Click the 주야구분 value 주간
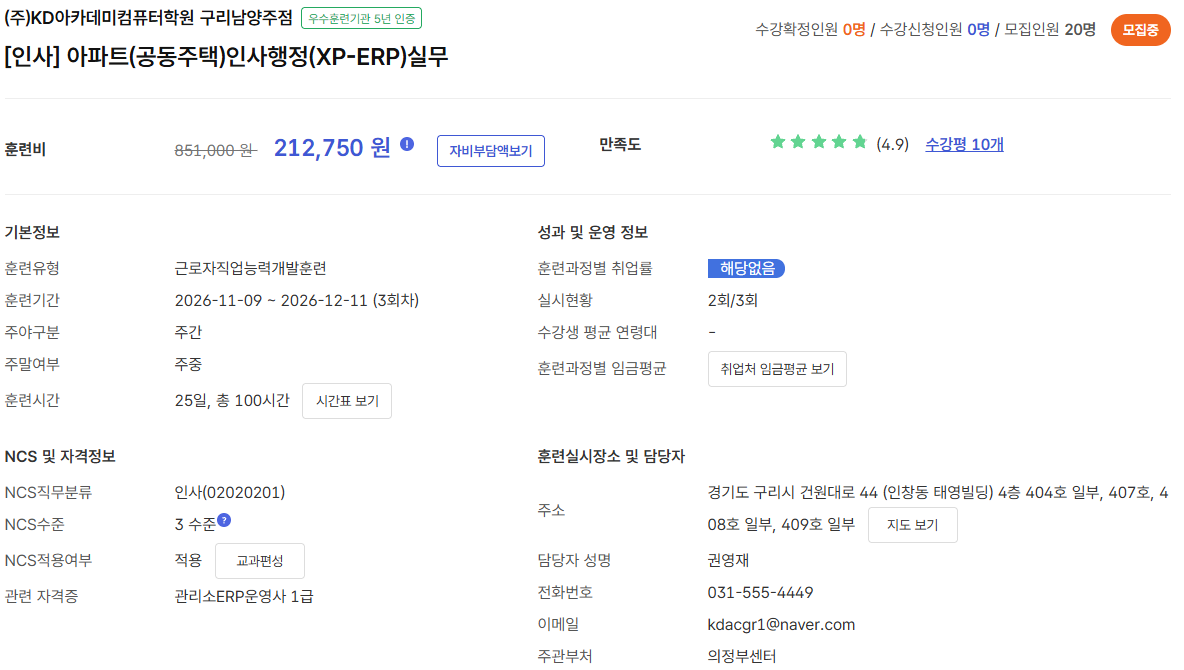This screenshot has height=670, width=1184. pos(188,332)
